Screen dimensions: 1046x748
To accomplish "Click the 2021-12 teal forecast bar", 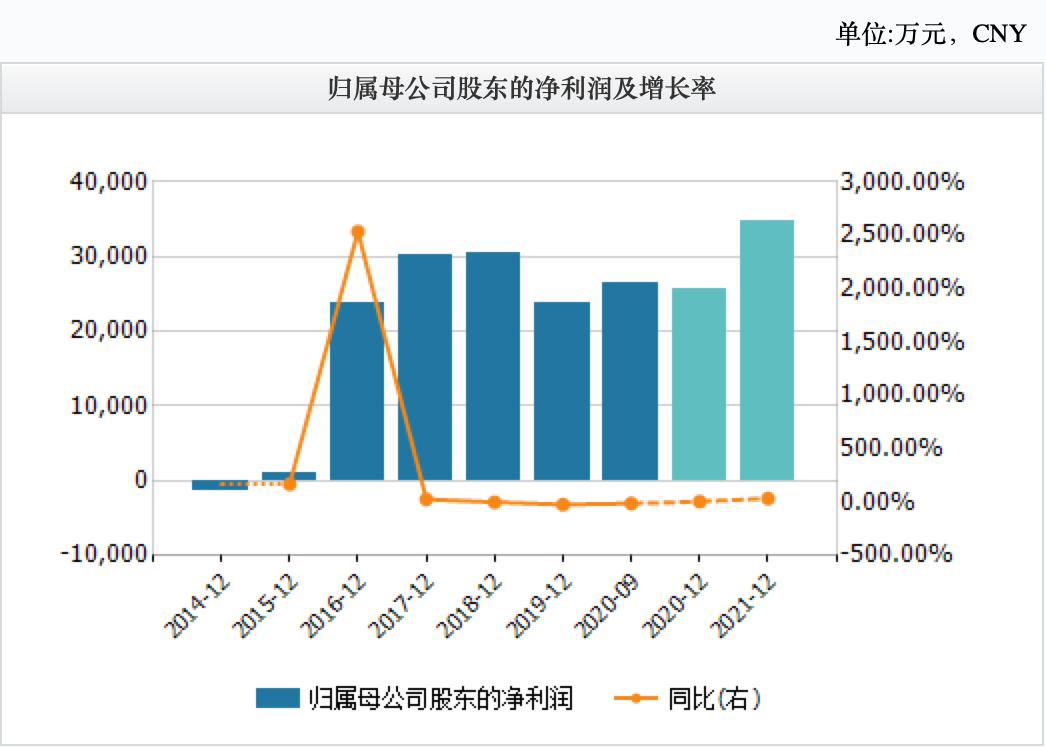I will click(767, 350).
